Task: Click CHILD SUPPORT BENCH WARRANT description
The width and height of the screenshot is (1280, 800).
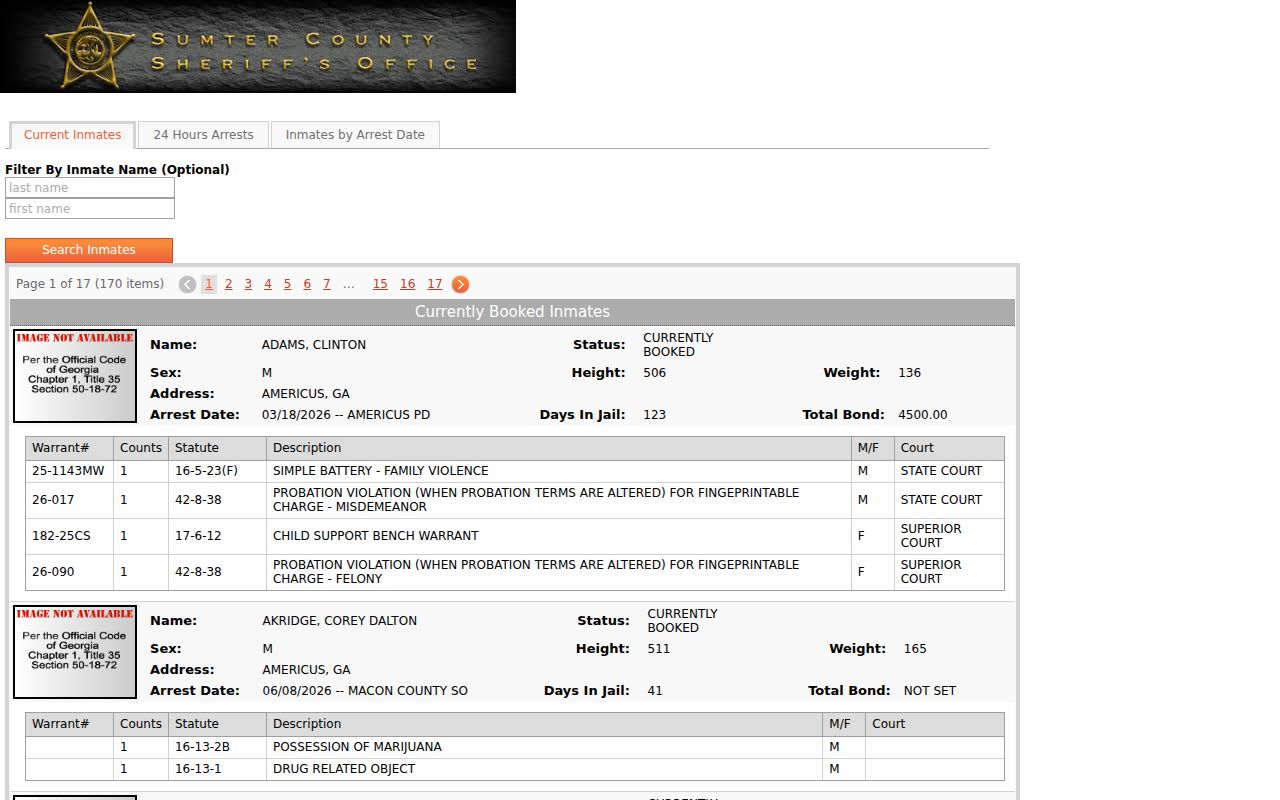Action: coord(376,536)
